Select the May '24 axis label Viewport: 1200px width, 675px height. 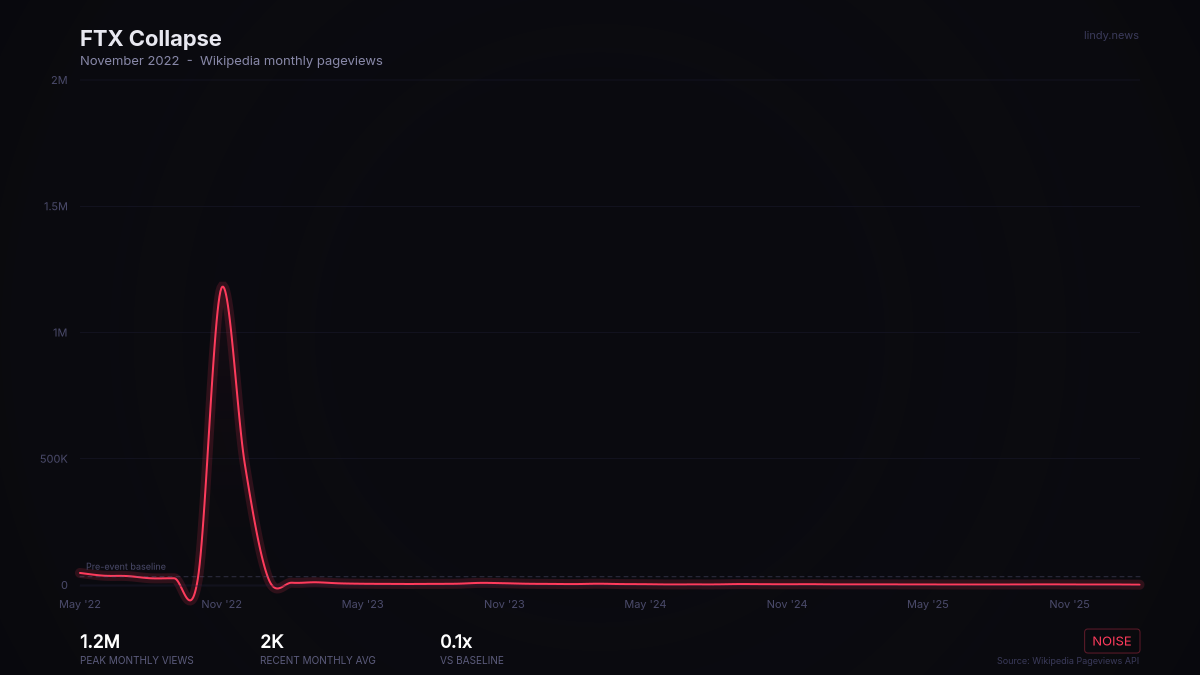tap(645, 604)
